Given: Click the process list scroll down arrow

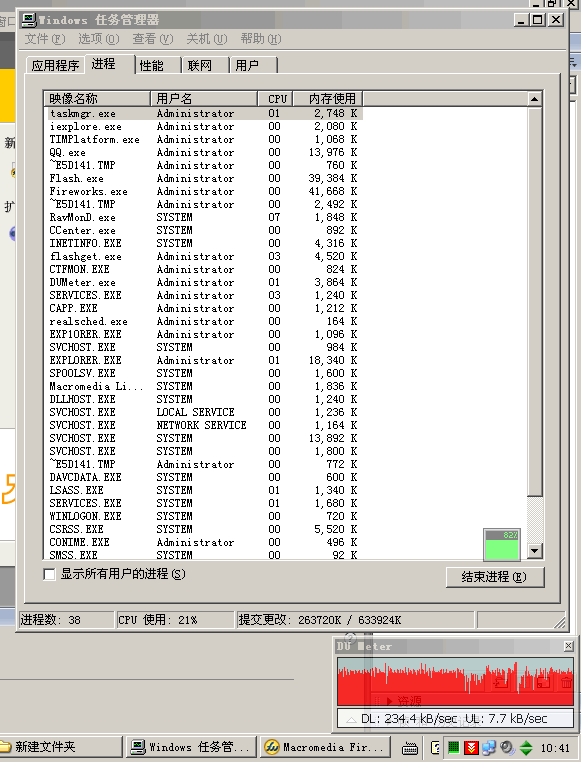Looking at the screenshot, I should pyautogui.click(x=535, y=551).
